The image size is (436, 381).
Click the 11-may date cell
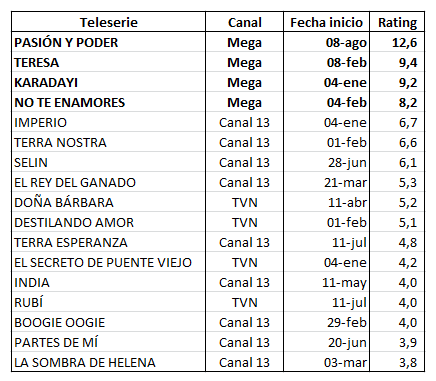pos(326,282)
